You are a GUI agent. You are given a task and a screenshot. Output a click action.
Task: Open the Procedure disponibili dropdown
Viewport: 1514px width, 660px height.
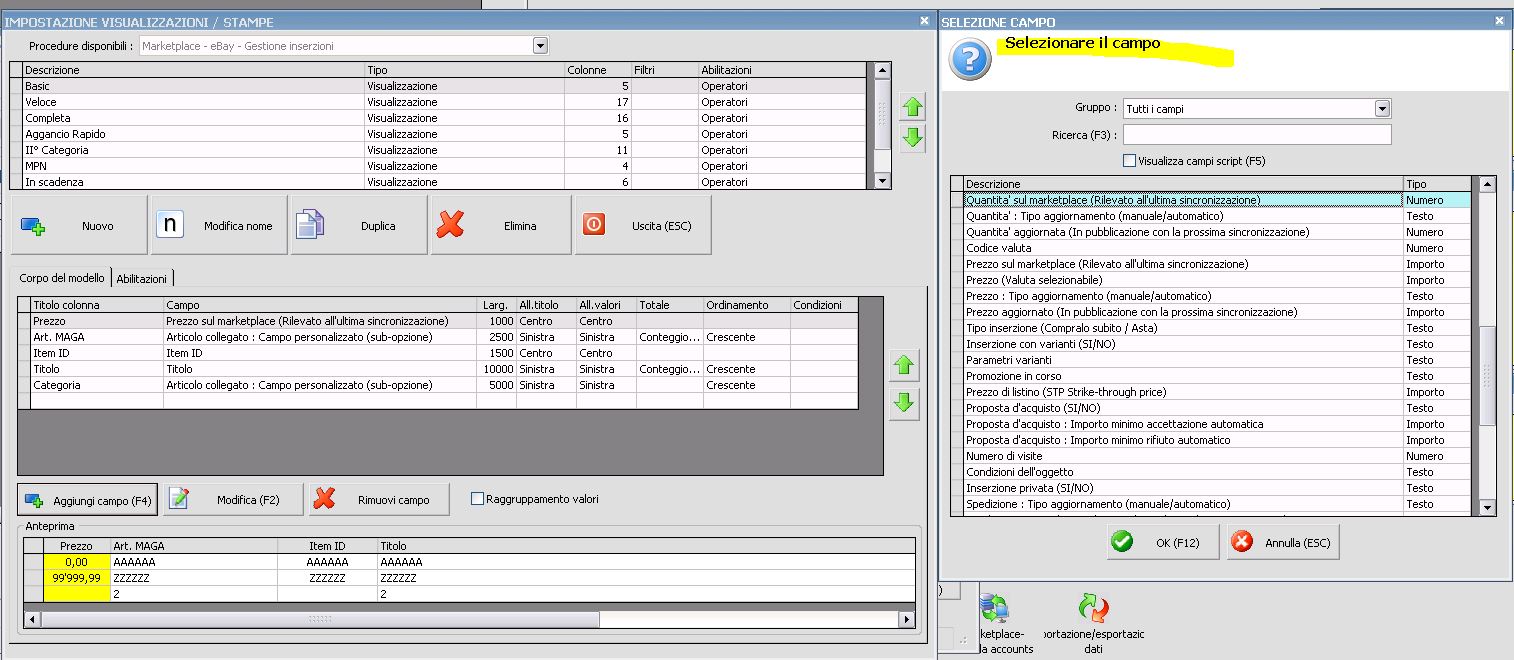point(540,46)
